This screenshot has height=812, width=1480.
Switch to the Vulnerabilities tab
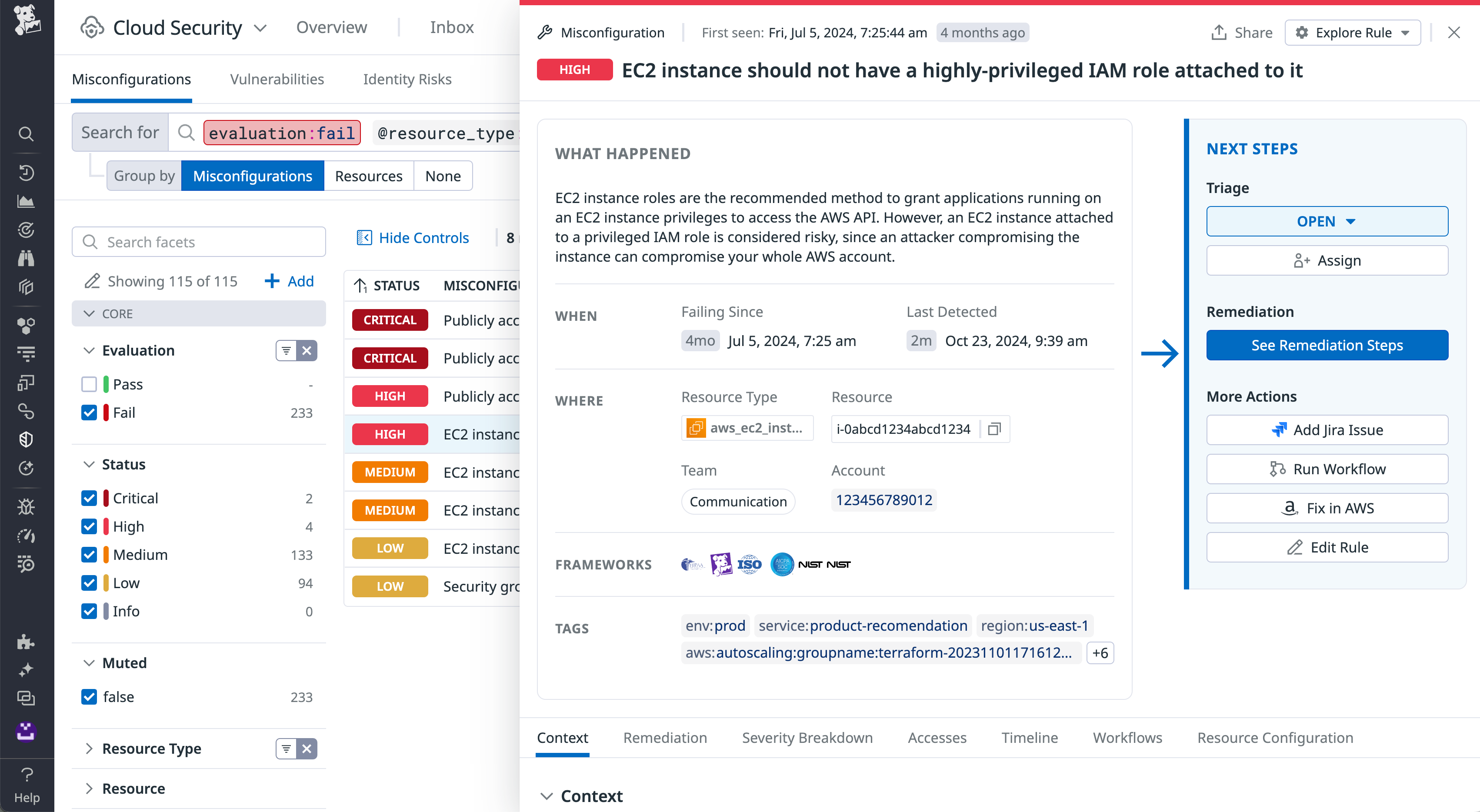(277, 79)
